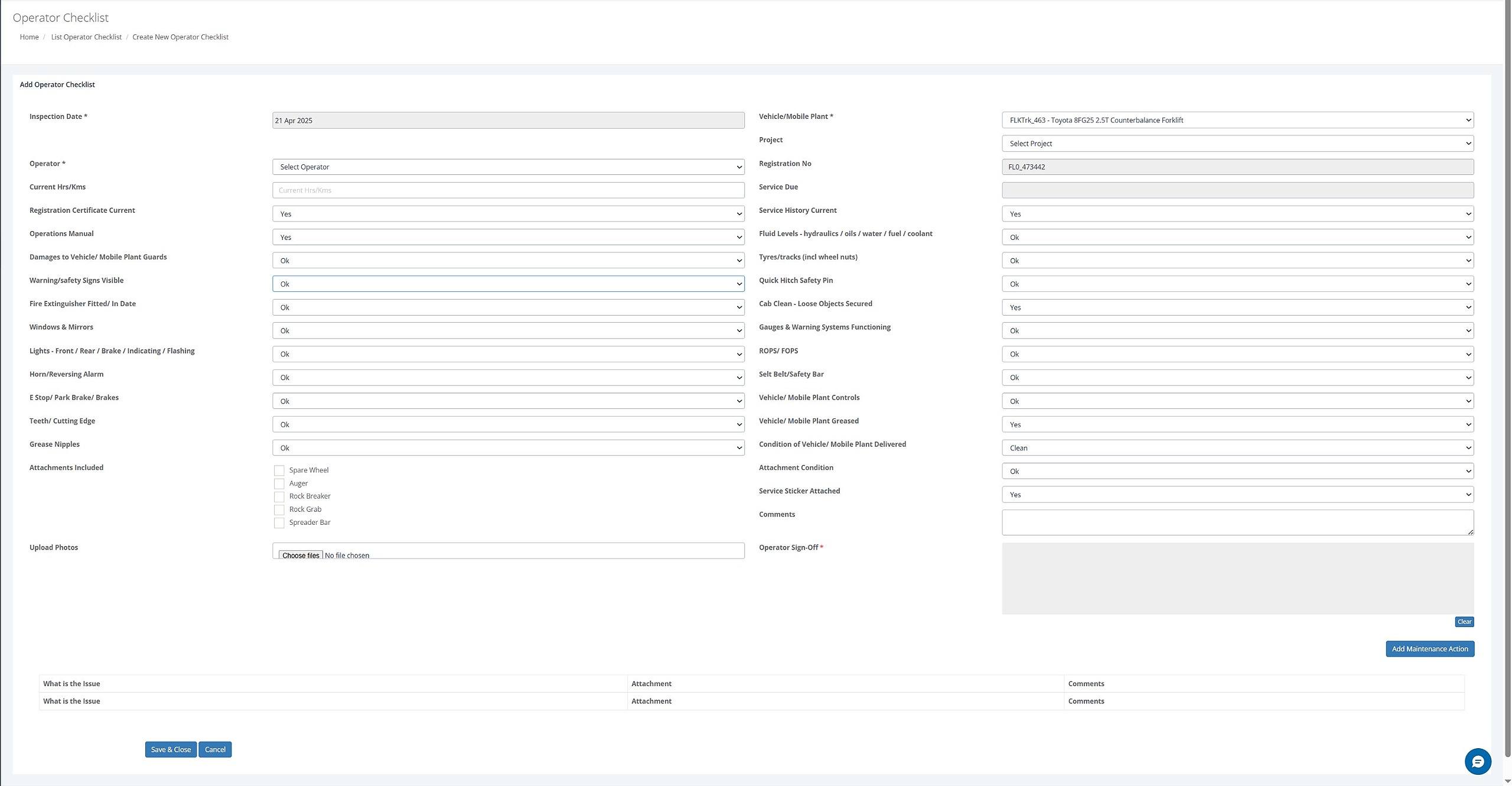Click Add Maintenance Action button
The width and height of the screenshot is (1512, 786).
coord(1430,649)
